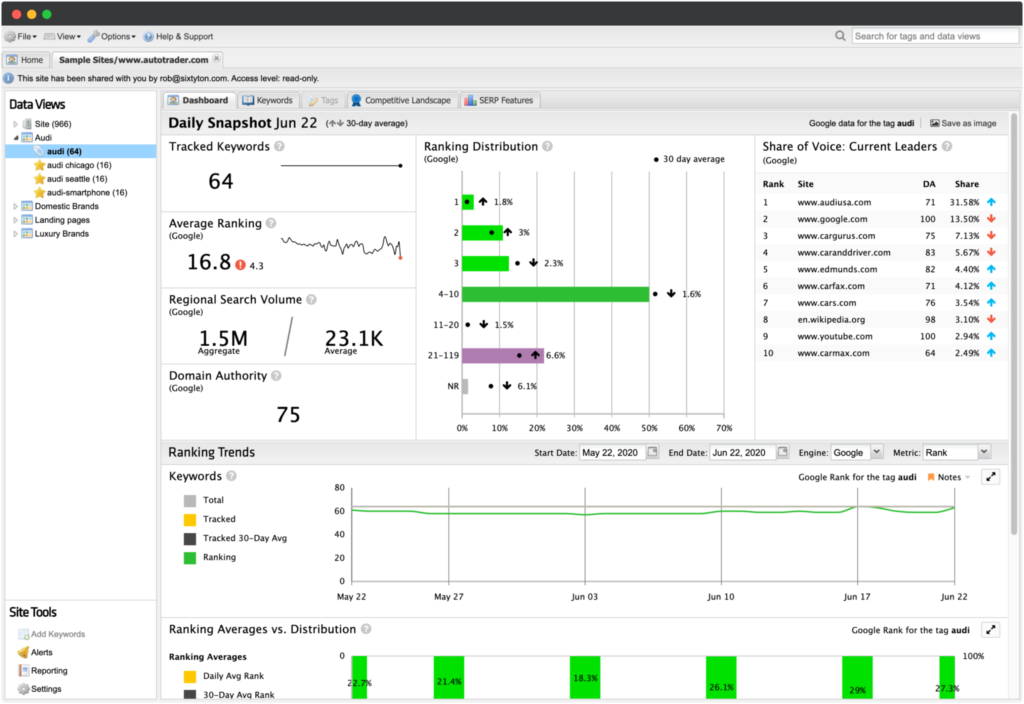
Task: Click help icon beside Average Ranking
Action: tap(271, 223)
